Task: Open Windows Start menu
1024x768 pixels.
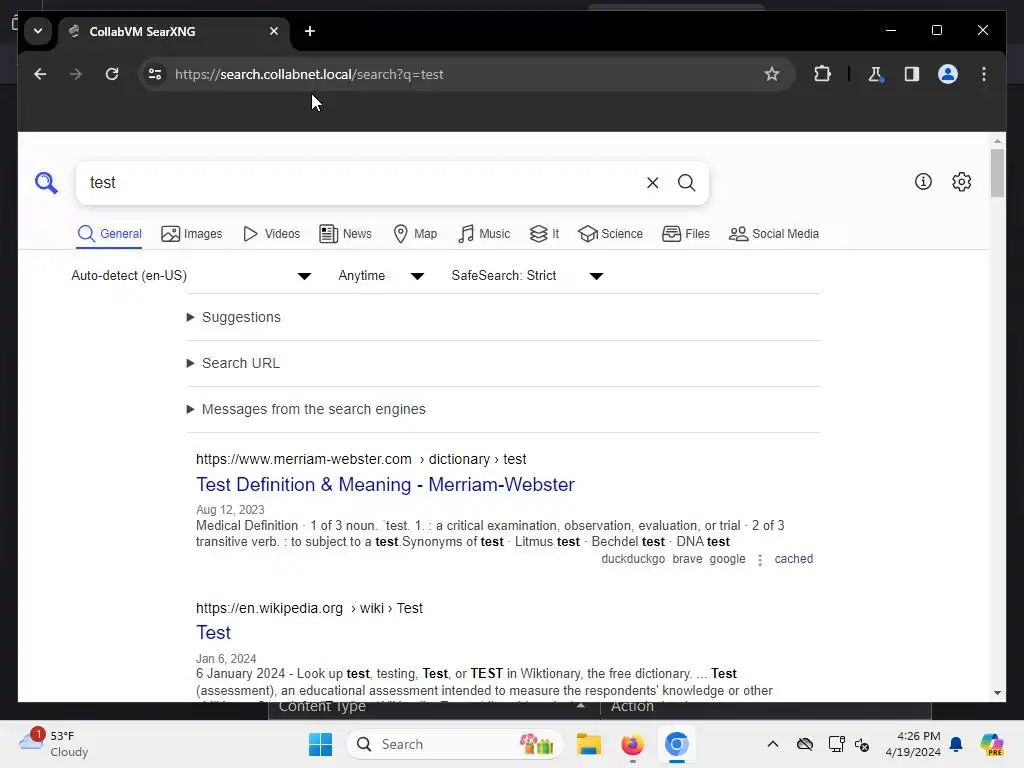Action: 320,744
